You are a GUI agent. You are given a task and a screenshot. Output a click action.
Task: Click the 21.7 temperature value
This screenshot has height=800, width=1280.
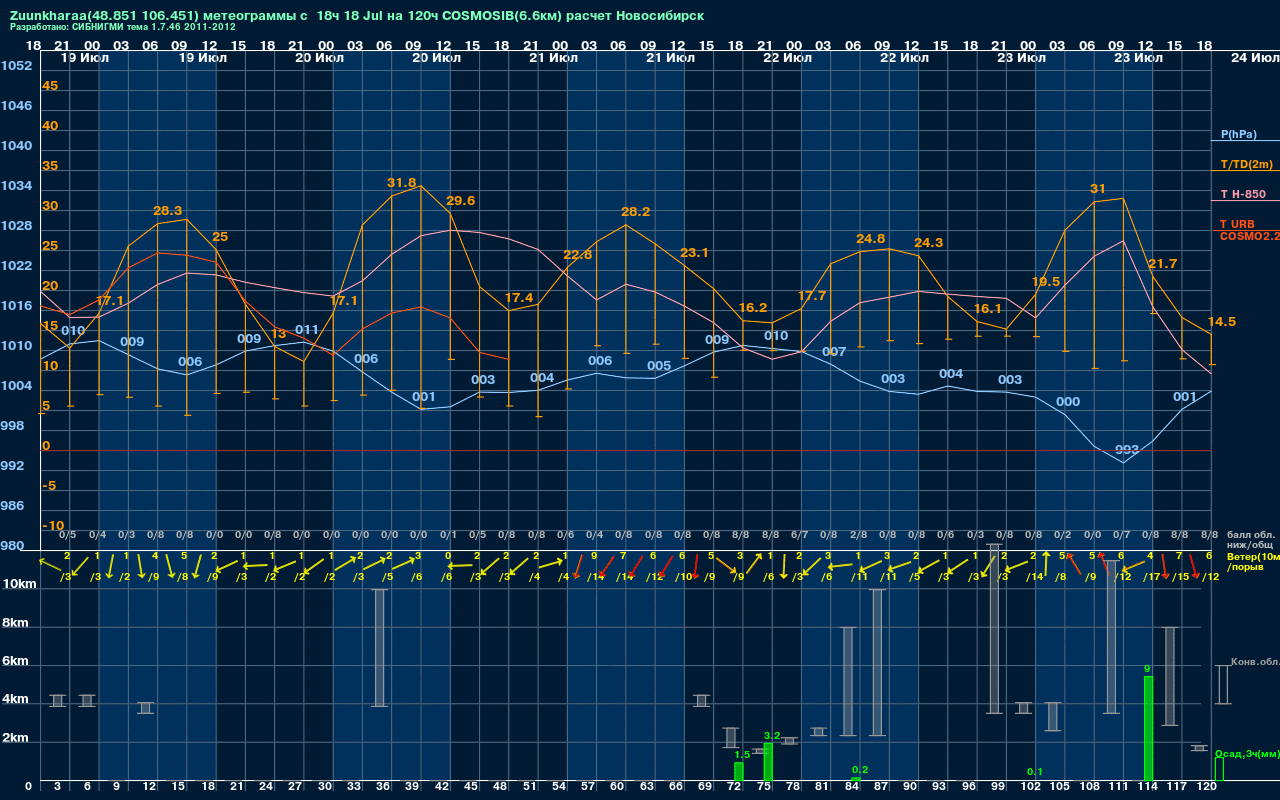pos(1162,264)
